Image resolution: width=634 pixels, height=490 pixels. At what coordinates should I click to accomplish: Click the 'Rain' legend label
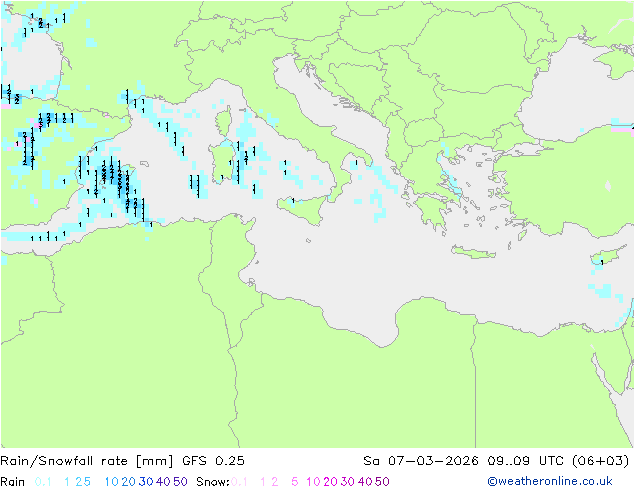tap(13, 482)
